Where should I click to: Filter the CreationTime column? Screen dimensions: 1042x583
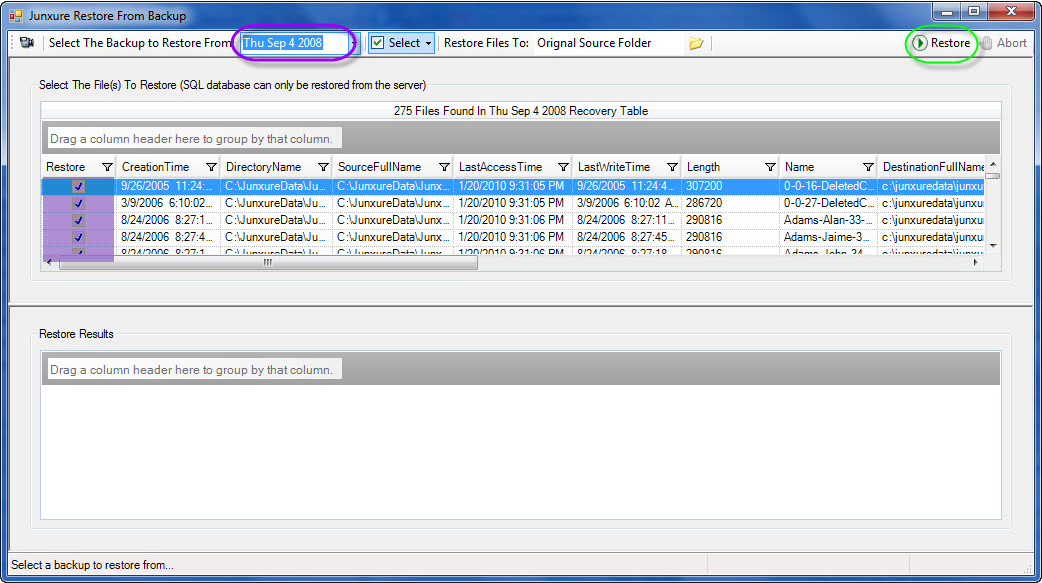[211, 167]
